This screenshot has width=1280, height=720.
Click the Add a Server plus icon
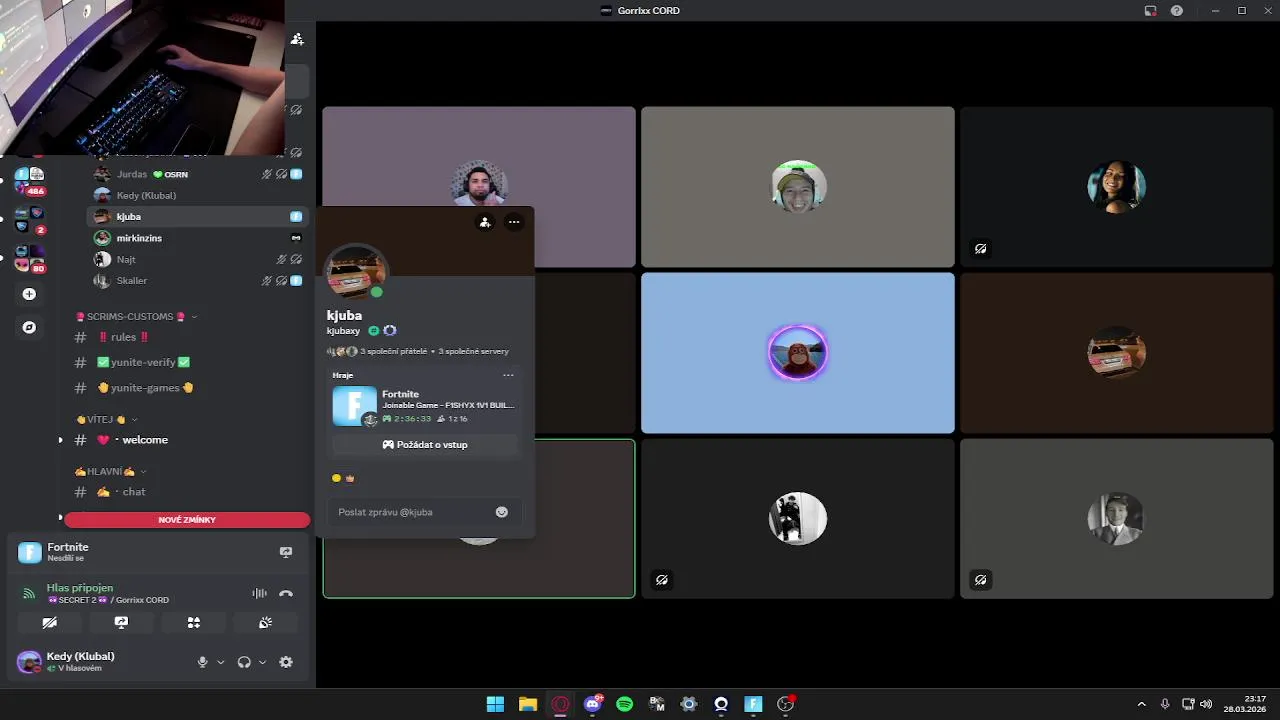pyautogui.click(x=29, y=294)
